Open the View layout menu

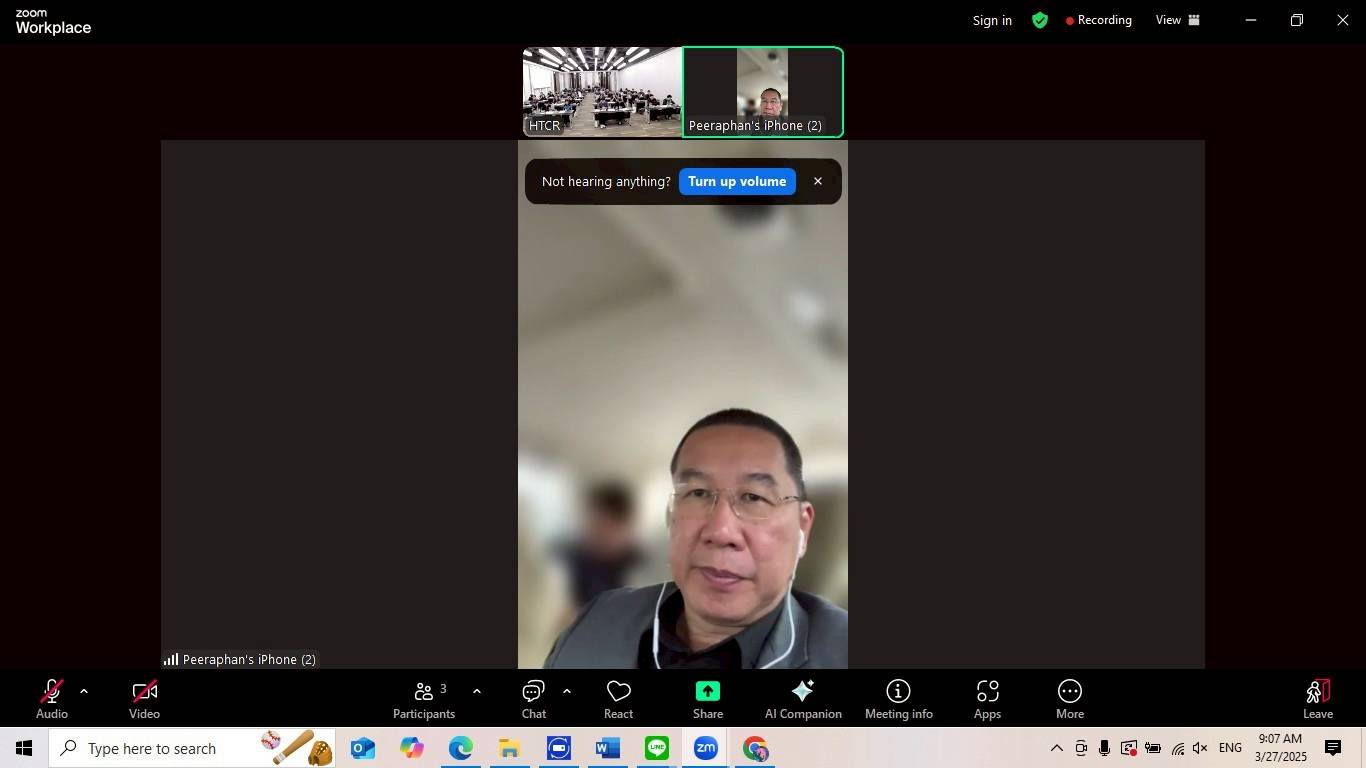(1178, 20)
